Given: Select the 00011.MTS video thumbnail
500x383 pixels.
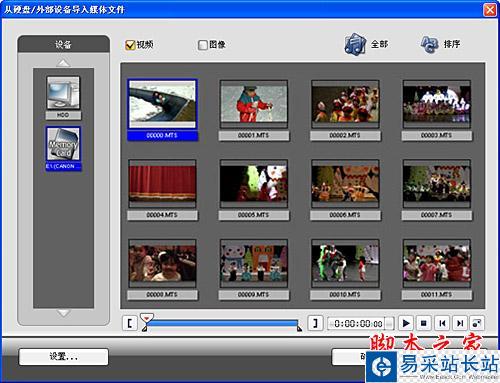Looking at the screenshot, I should (x=437, y=263).
